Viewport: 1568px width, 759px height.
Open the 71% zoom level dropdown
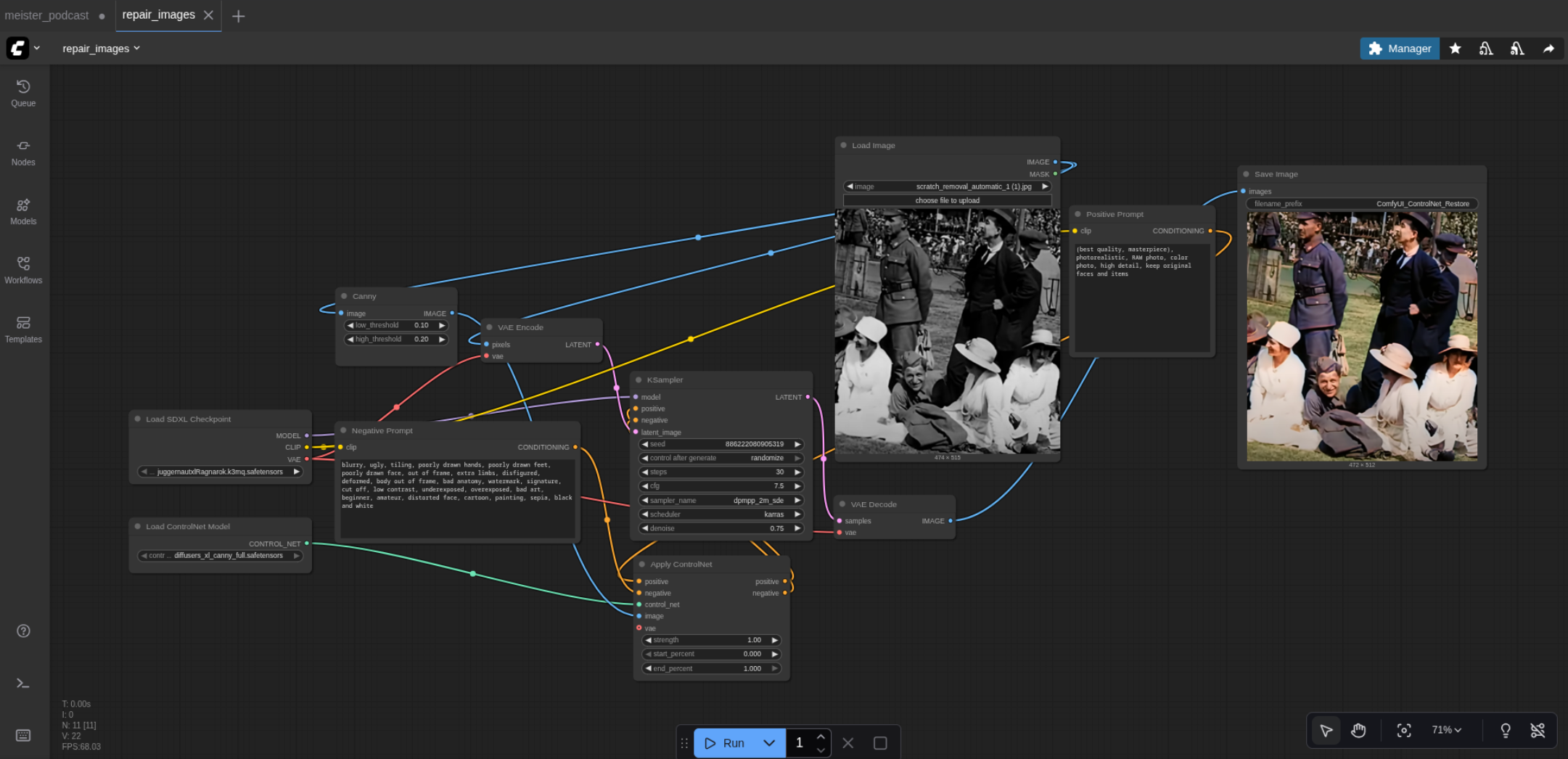1446,730
